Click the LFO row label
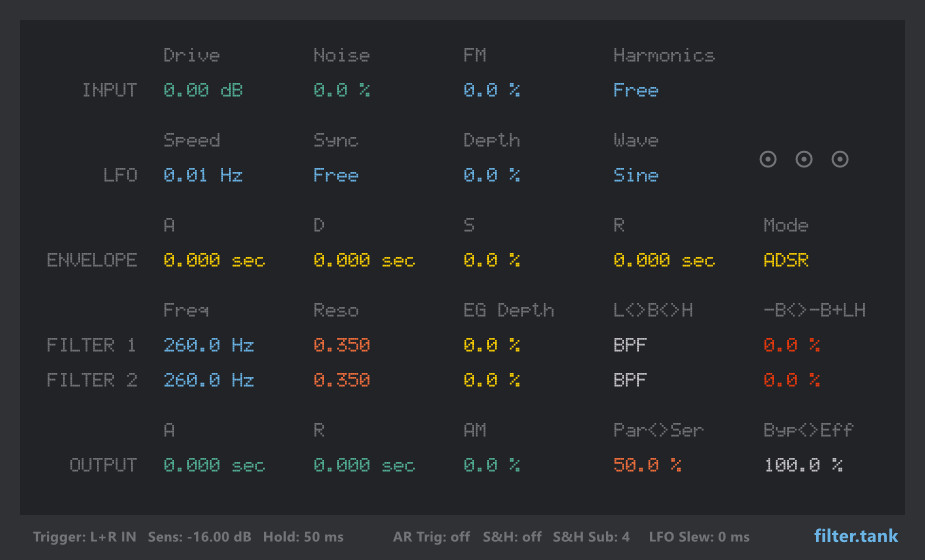 click(120, 175)
